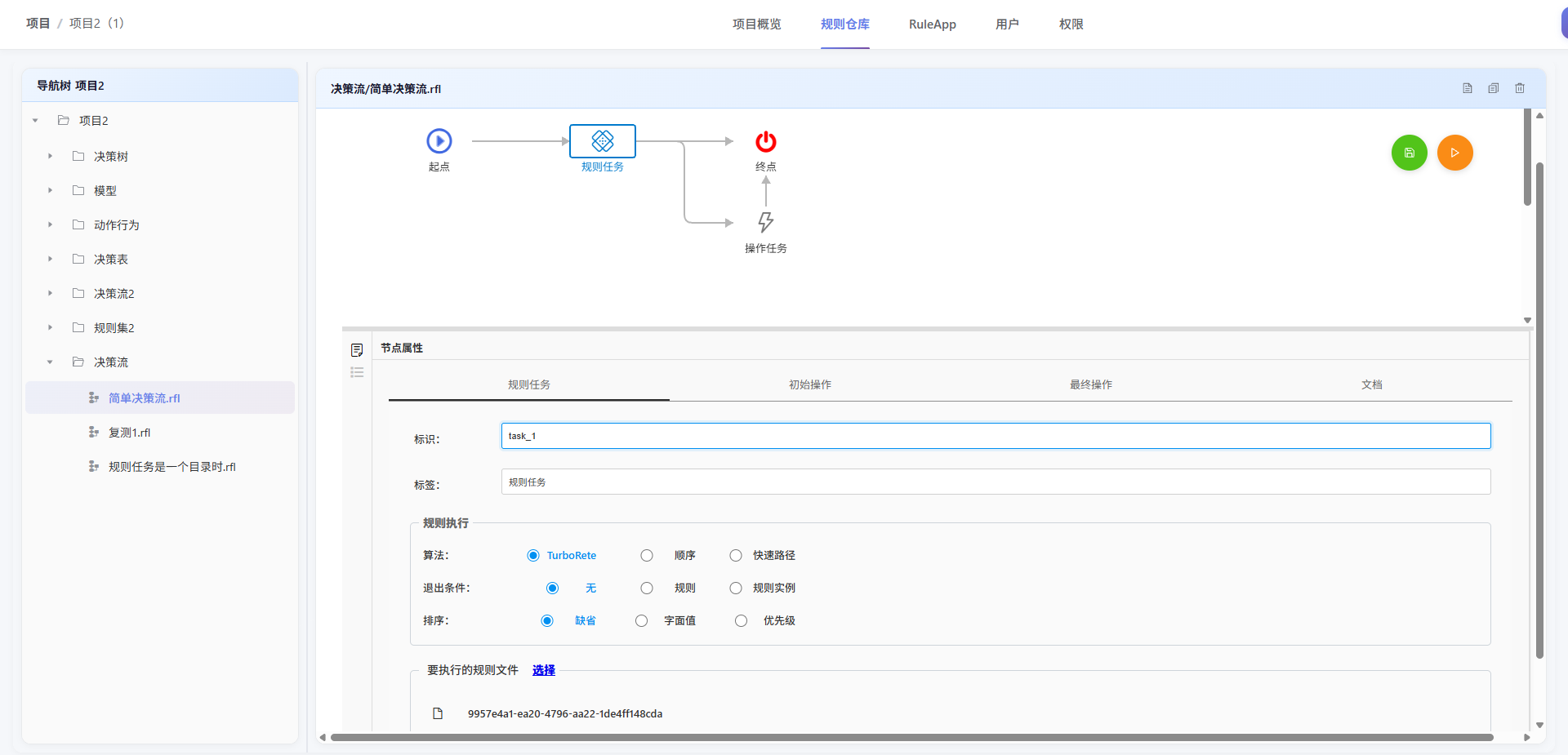Select the action task lightning icon
Image resolution: width=1568 pixels, height=755 pixels.
point(765,222)
